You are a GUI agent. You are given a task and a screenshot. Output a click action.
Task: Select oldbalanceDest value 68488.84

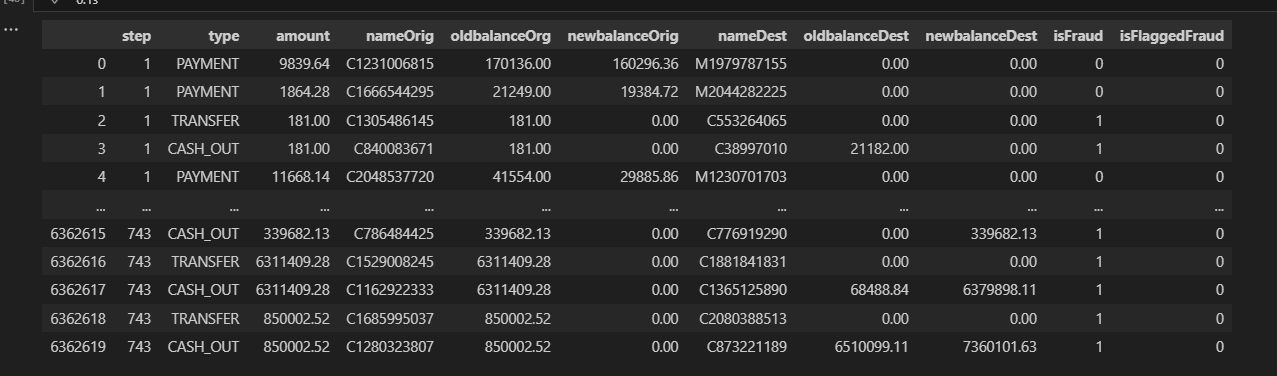coord(878,290)
